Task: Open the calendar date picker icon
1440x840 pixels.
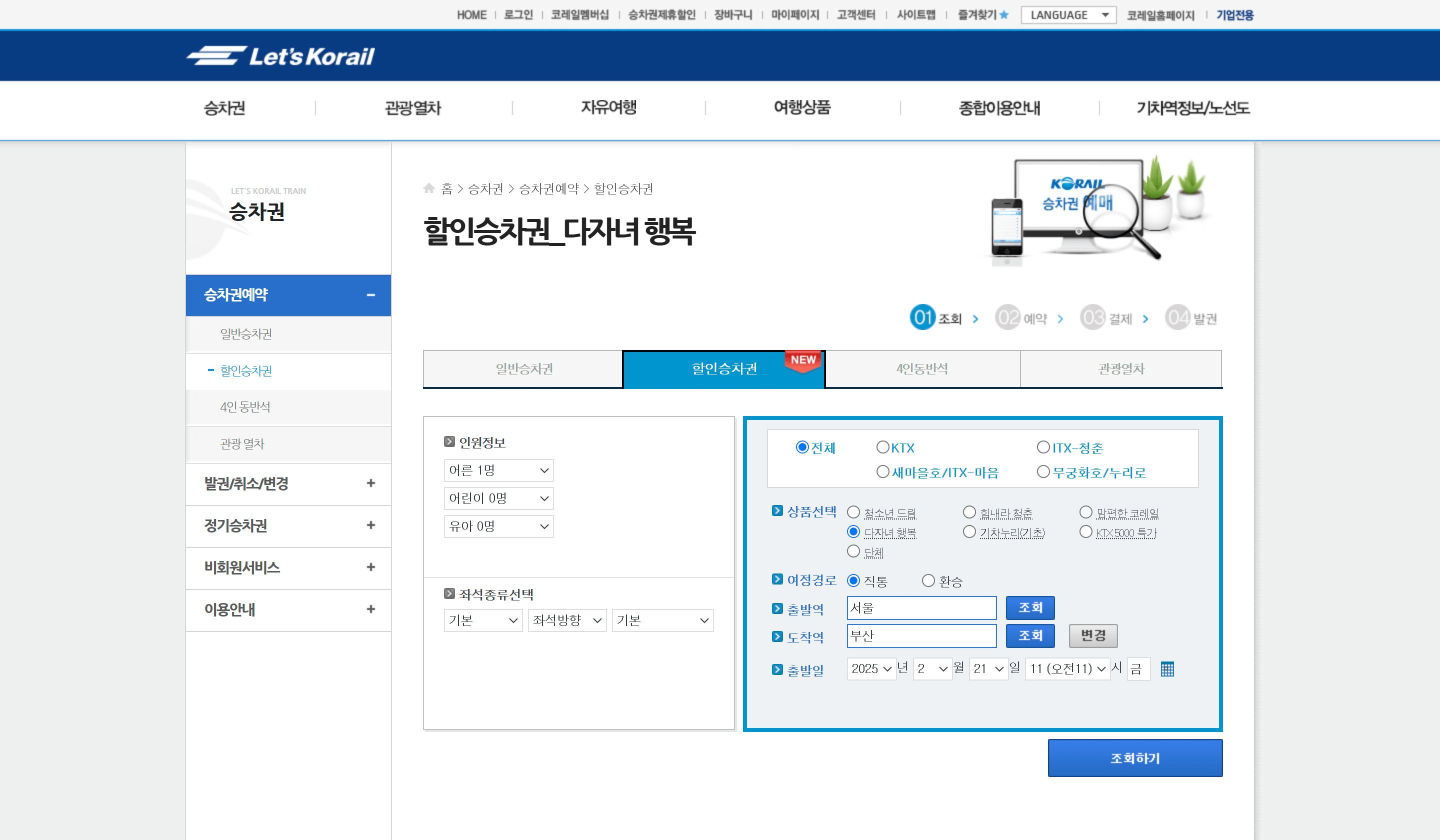Action: click(x=1167, y=669)
